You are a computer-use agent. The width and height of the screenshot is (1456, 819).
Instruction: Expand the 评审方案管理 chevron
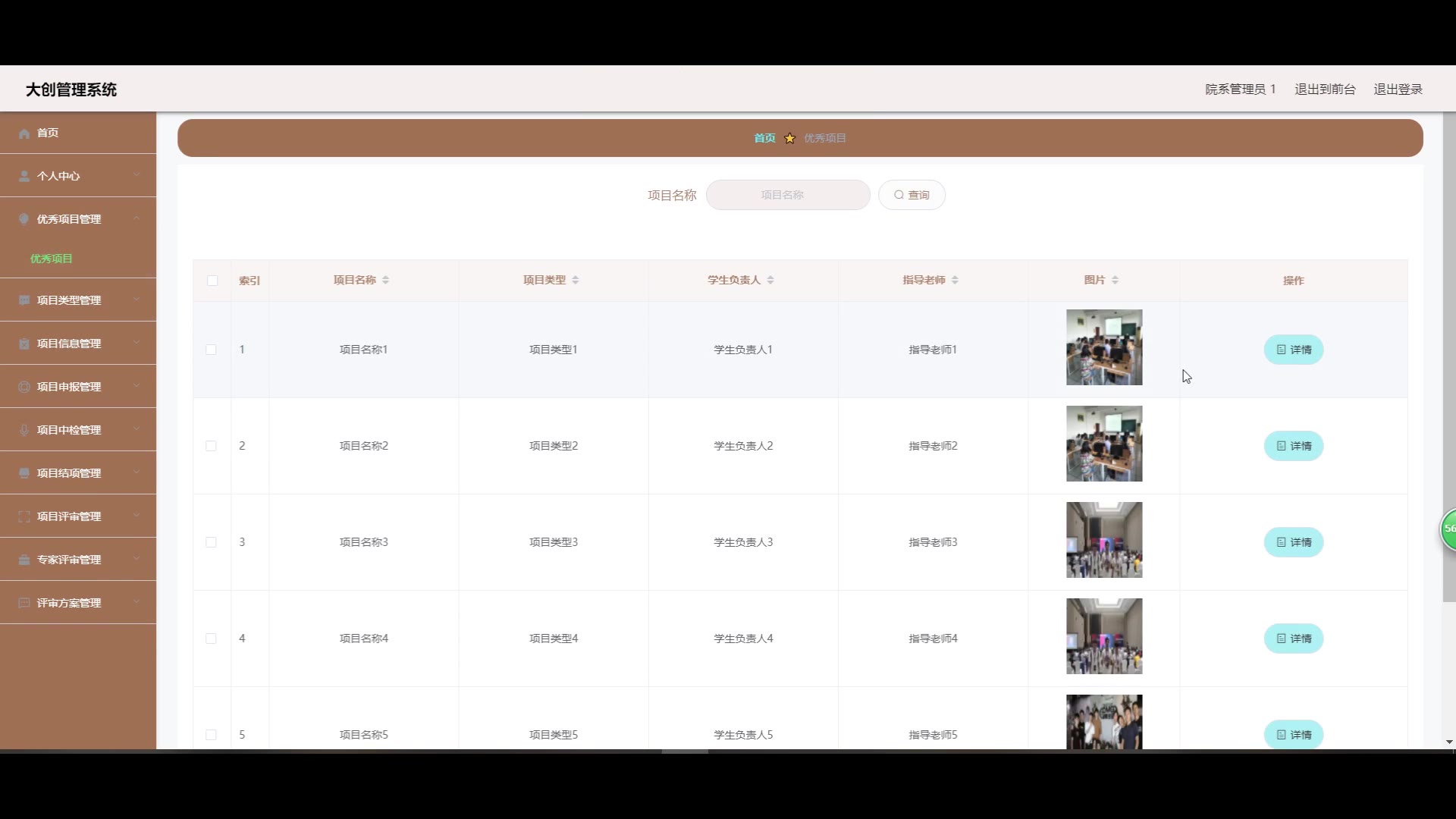click(136, 602)
